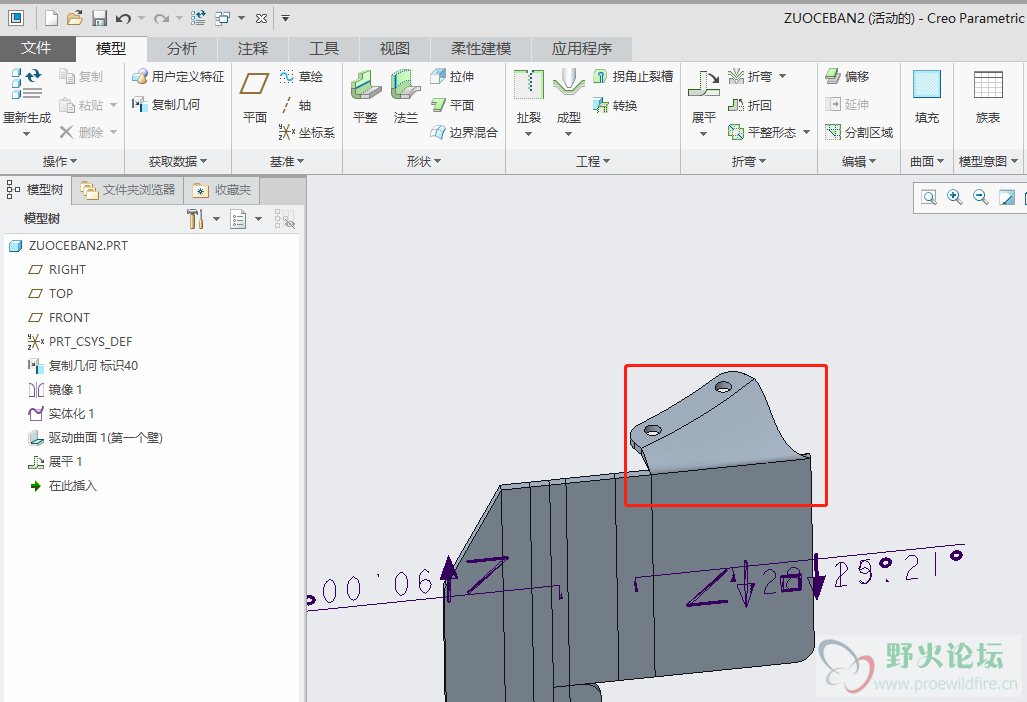Click the model tree show/columns icon
The image size is (1027, 702).
[x=238, y=219]
